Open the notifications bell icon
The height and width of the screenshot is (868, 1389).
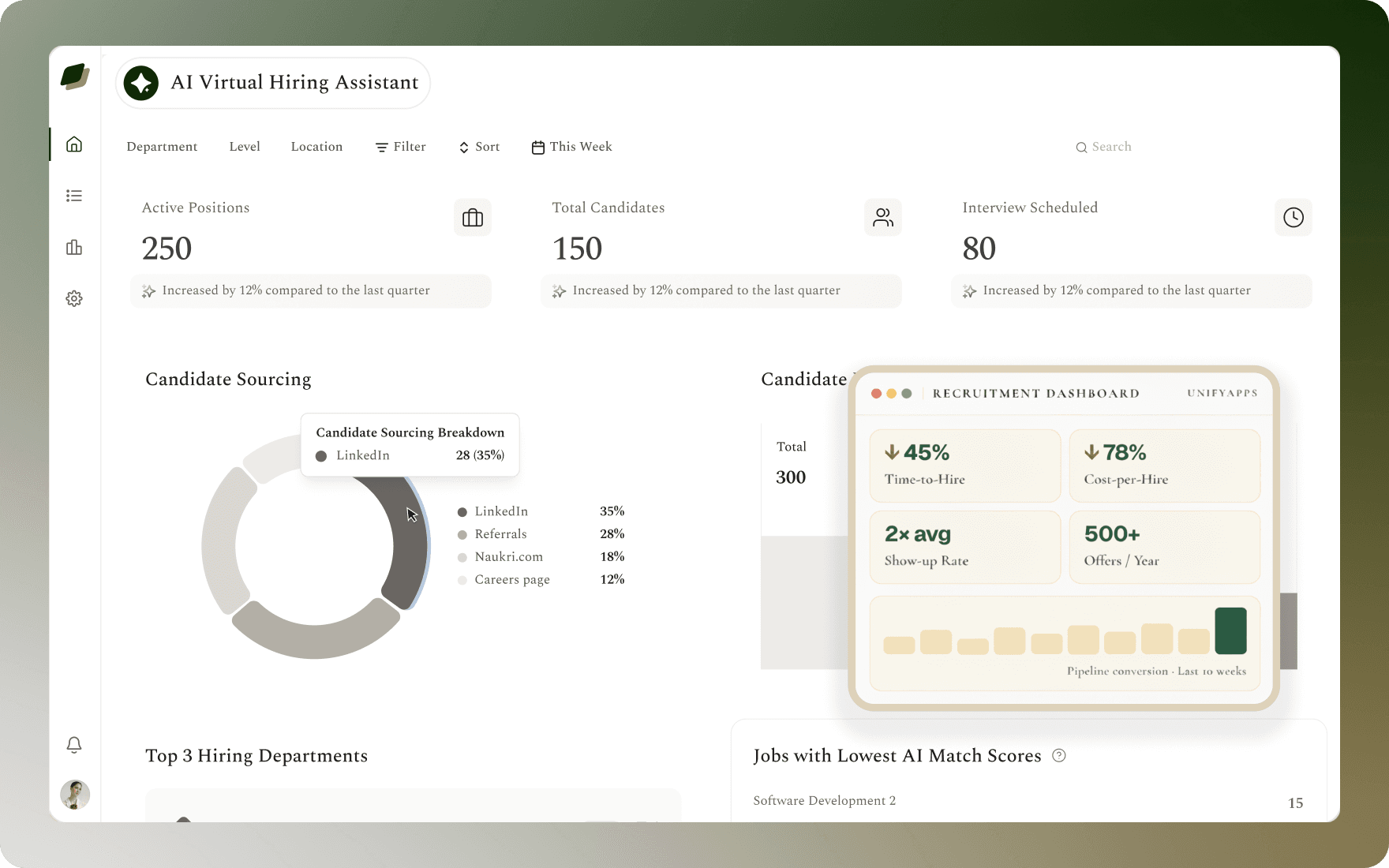click(74, 745)
